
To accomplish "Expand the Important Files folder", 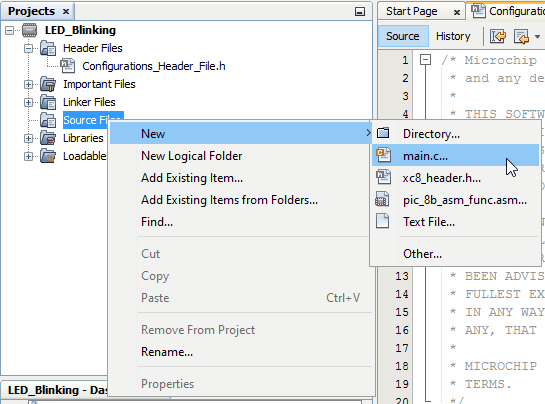I will coord(29,84).
